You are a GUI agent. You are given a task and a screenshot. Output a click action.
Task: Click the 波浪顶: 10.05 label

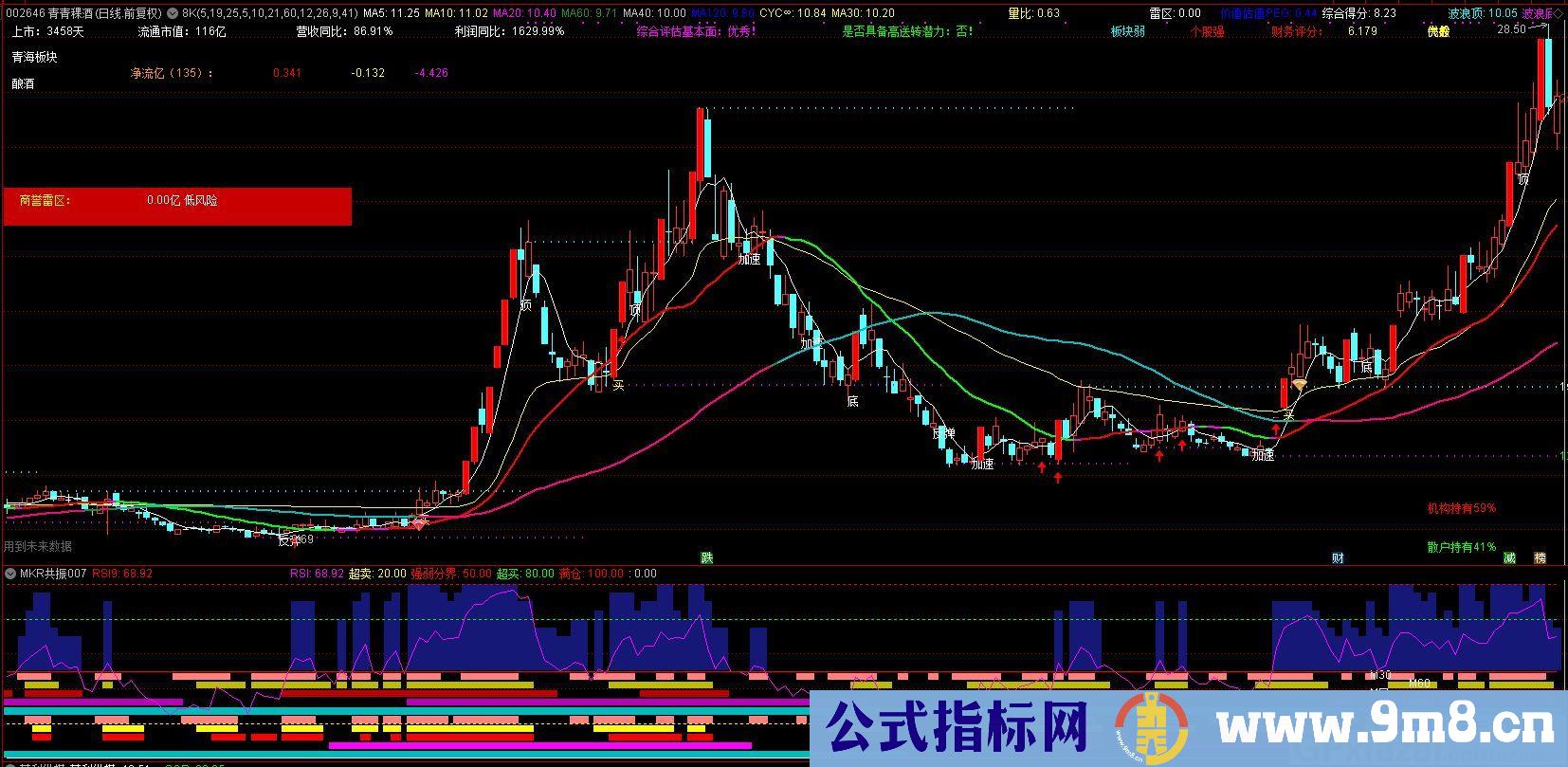click(x=1483, y=13)
